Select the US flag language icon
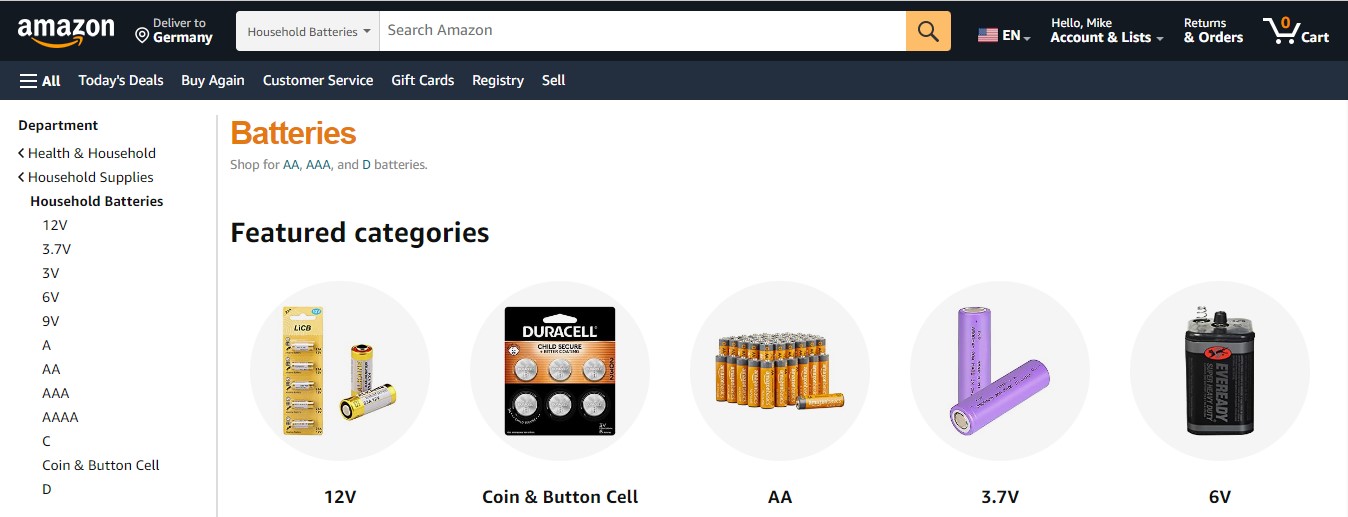 pos(988,35)
